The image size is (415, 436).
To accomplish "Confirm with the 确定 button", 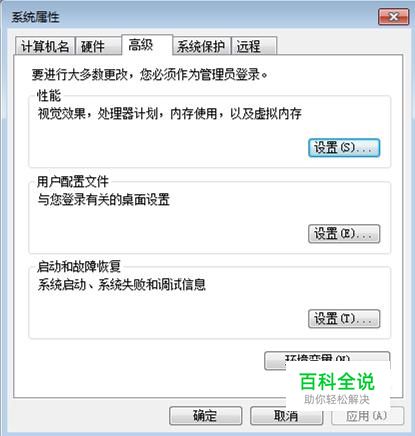I will click(x=205, y=416).
